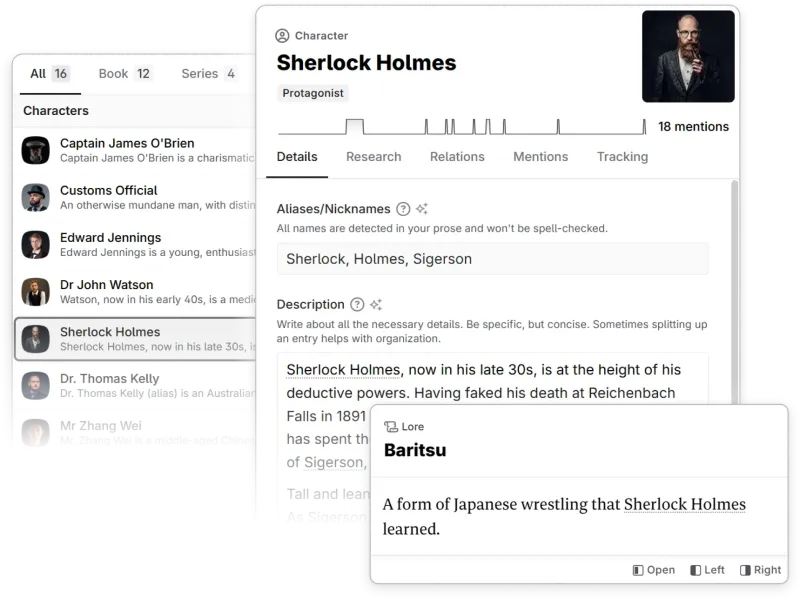Dock Baritsu entry to the Left
Image resolution: width=800 pixels, height=599 pixels.
[x=707, y=570]
